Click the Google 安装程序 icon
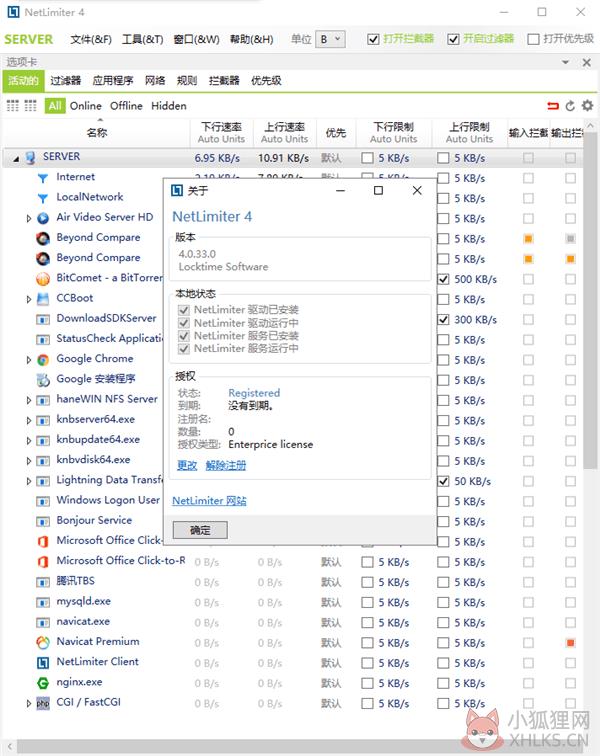The image size is (600, 756). click(x=43, y=380)
